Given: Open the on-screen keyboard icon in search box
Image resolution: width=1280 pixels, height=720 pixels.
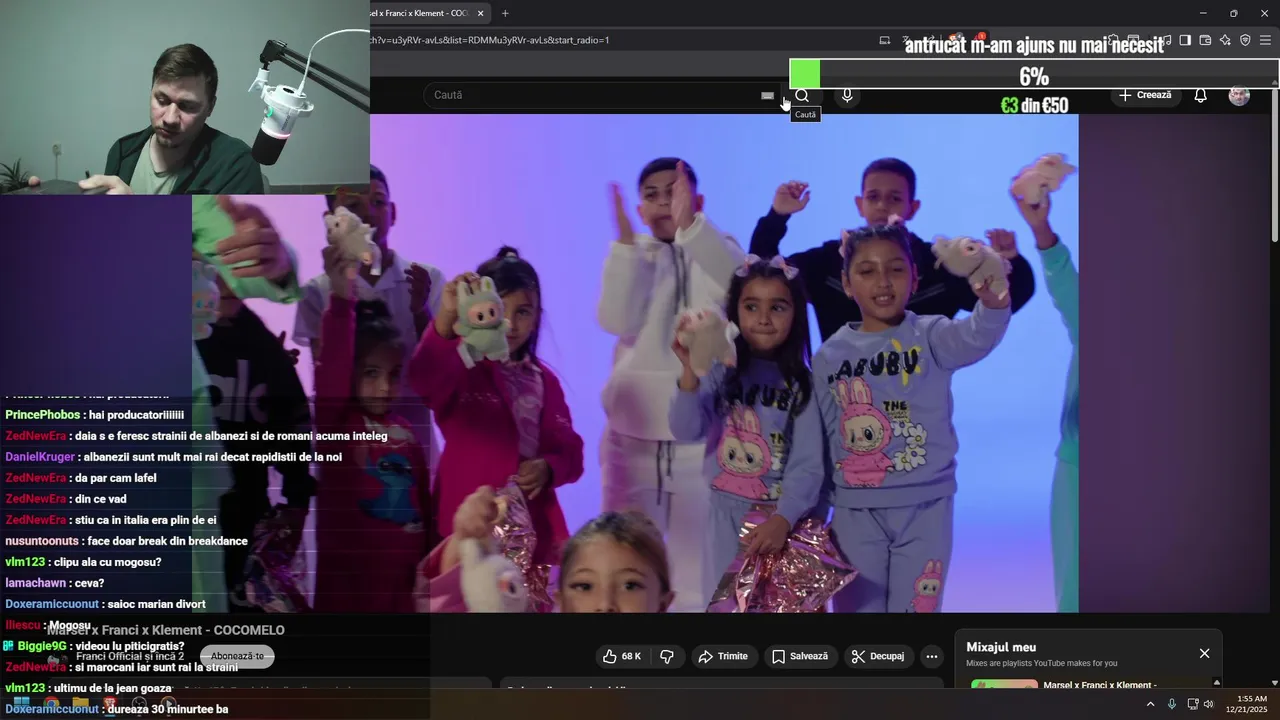Looking at the screenshot, I should [767, 95].
